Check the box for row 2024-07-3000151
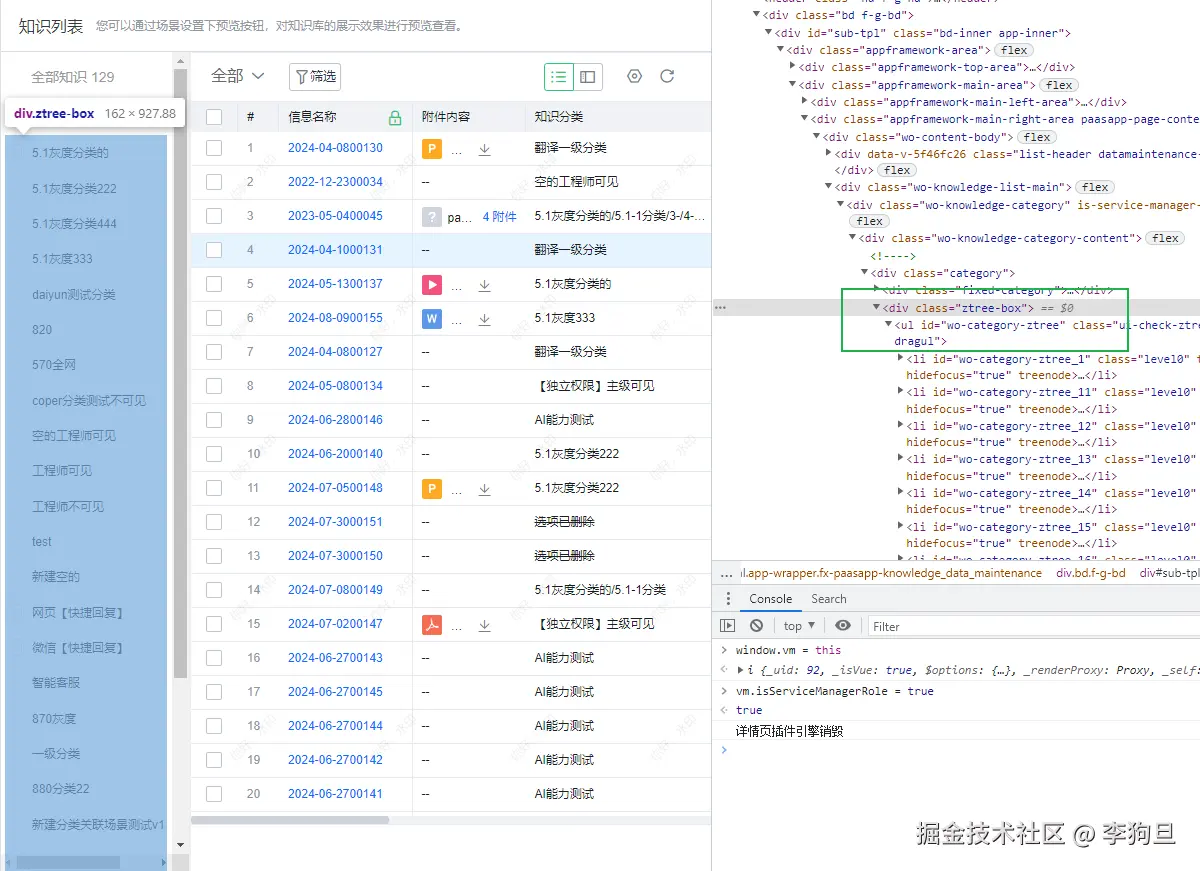 pos(214,522)
